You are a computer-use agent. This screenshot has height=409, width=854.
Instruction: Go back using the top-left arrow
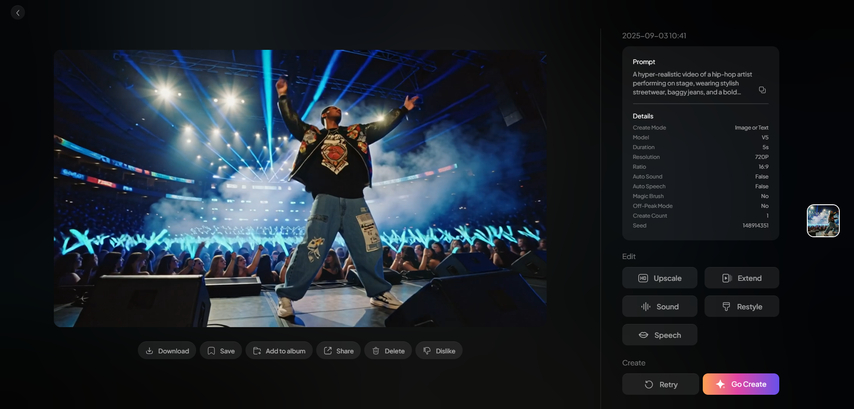click(17, 13)
